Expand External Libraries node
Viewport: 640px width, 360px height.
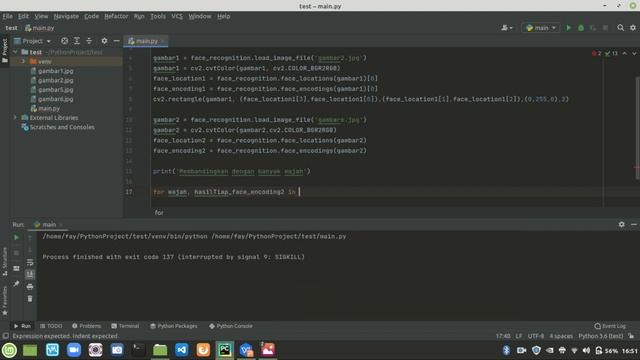coord(15,118)
